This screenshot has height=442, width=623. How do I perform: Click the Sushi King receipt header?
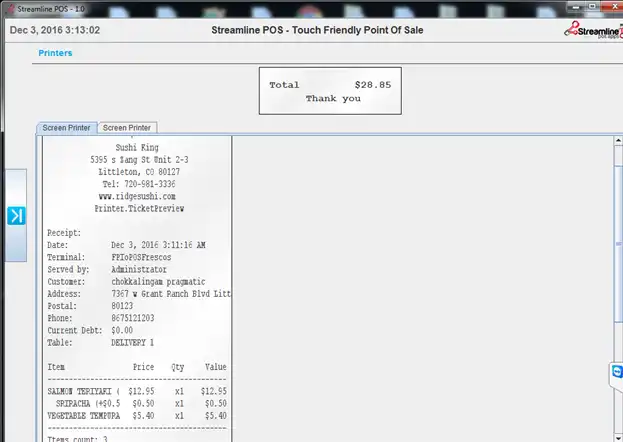137,147
